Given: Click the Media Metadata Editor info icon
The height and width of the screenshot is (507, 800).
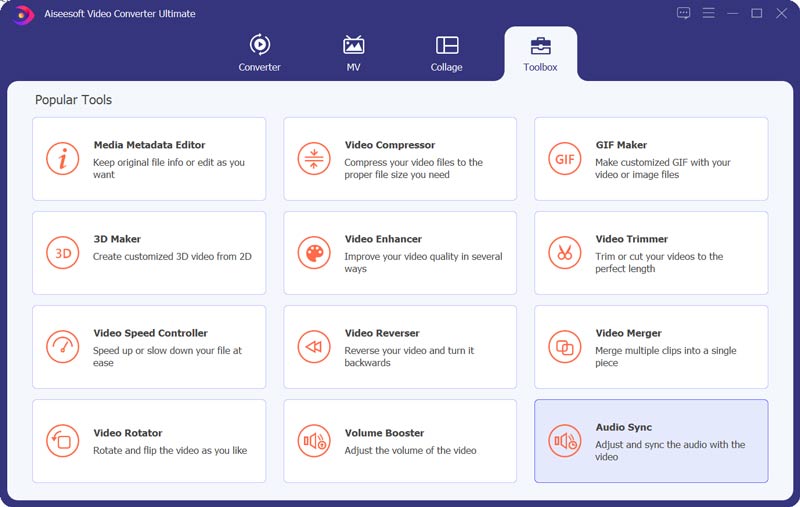Looking at the screenshot, I should pos(62,159).
